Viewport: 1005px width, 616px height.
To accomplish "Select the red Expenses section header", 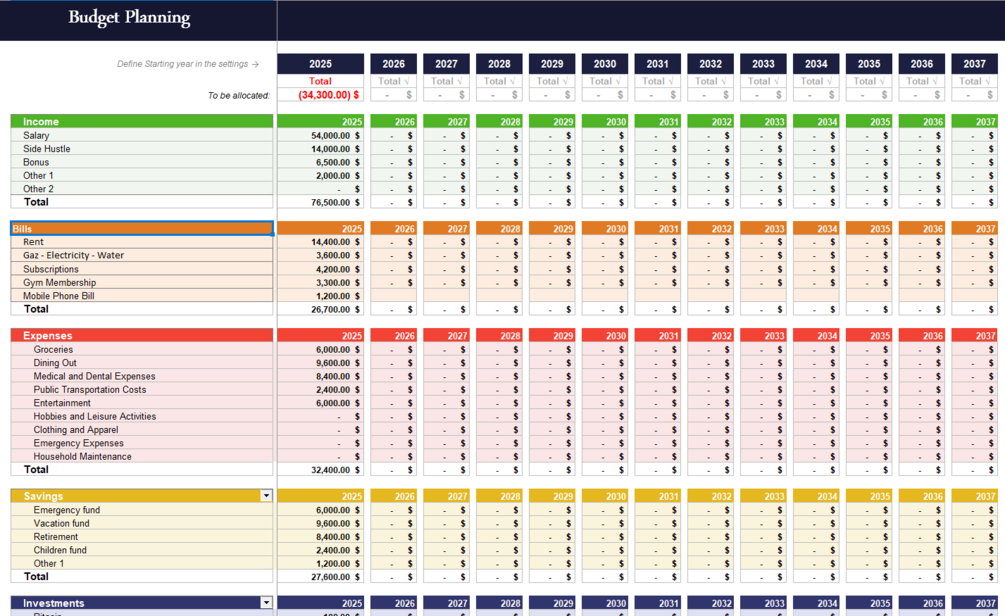I will click(142, 335).
